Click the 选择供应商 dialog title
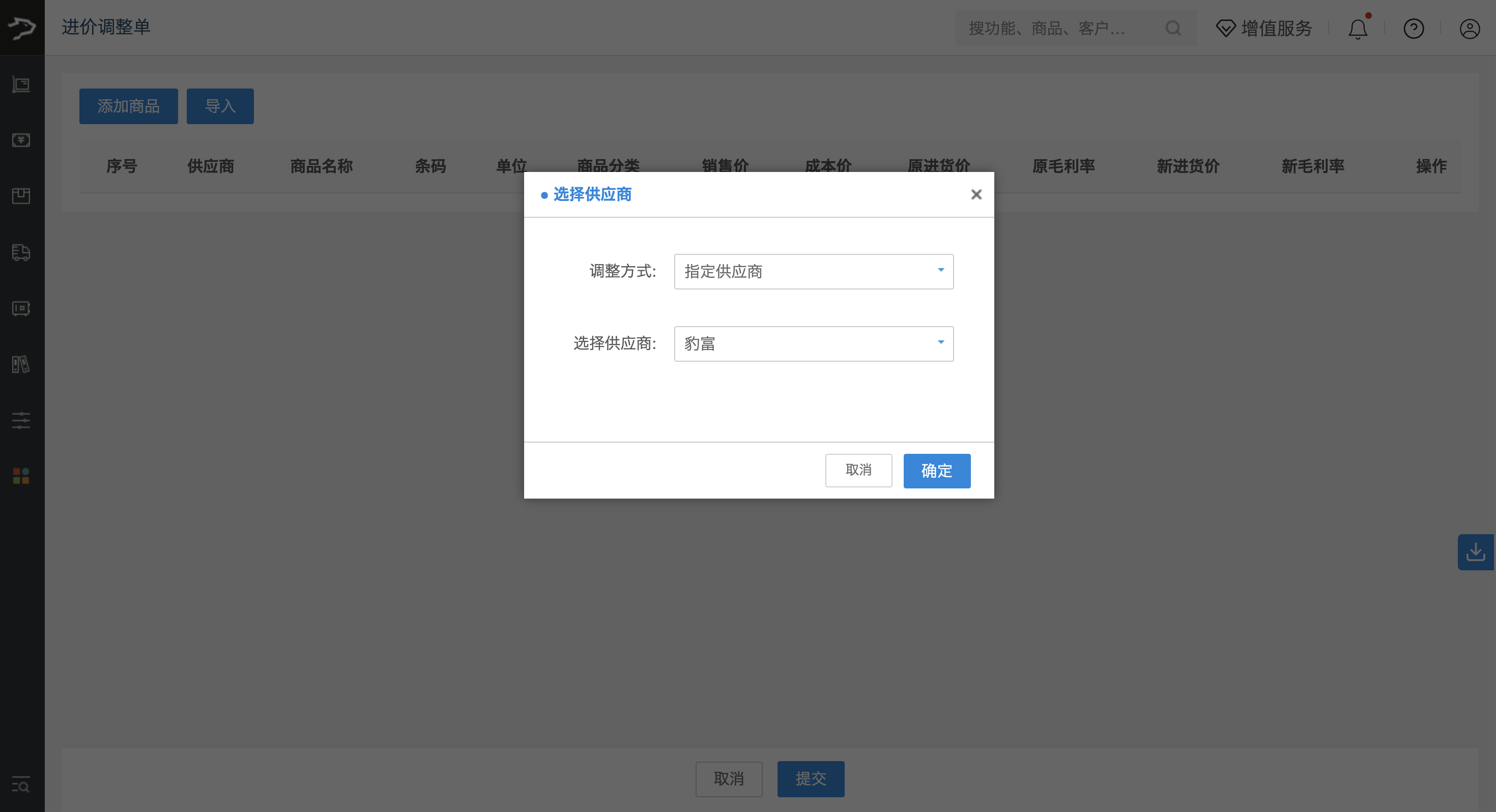This screenshot has height=812, width=1496. (592, 194)
